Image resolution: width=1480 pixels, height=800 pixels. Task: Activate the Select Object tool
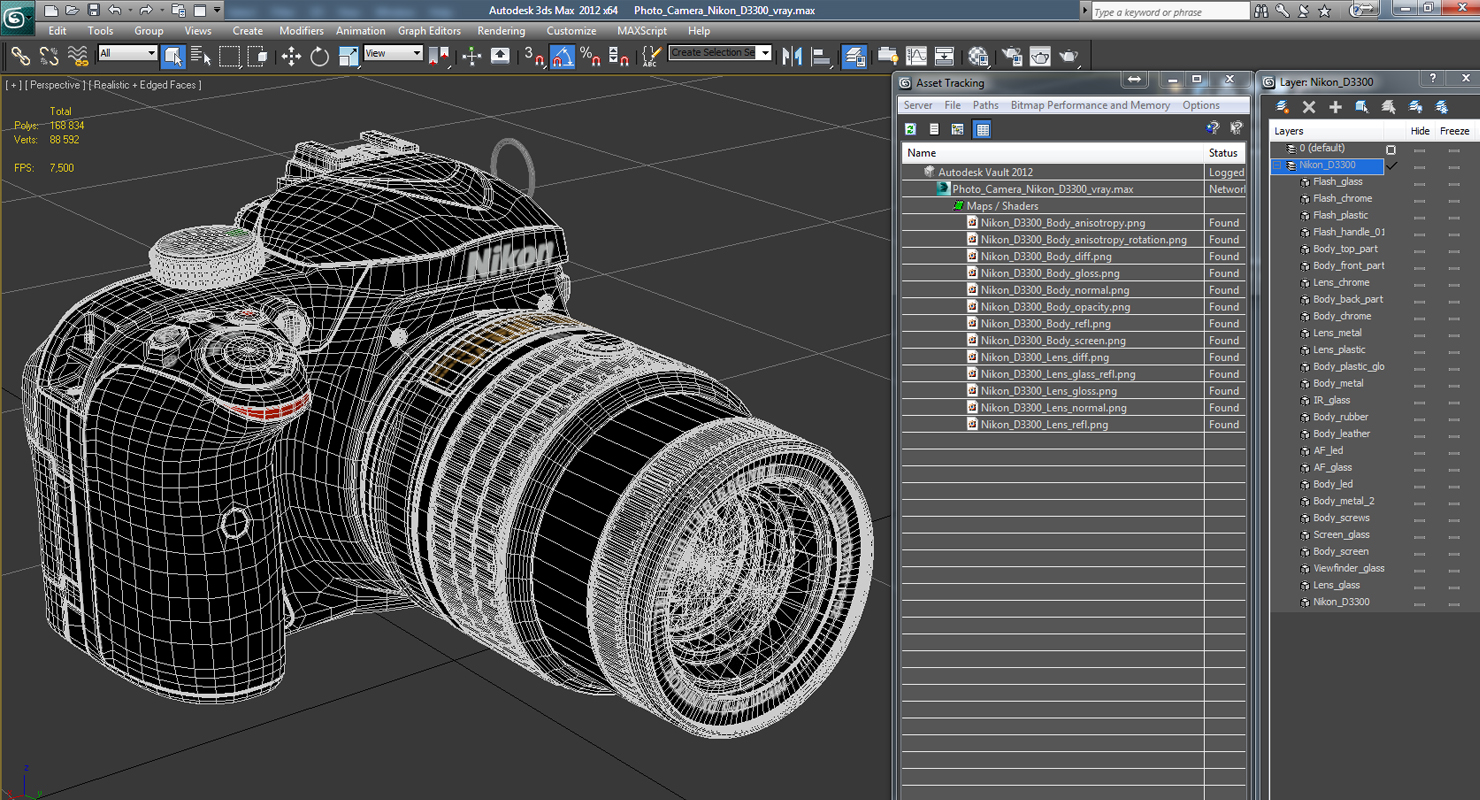pyautogui.click(x=173, y=56)
